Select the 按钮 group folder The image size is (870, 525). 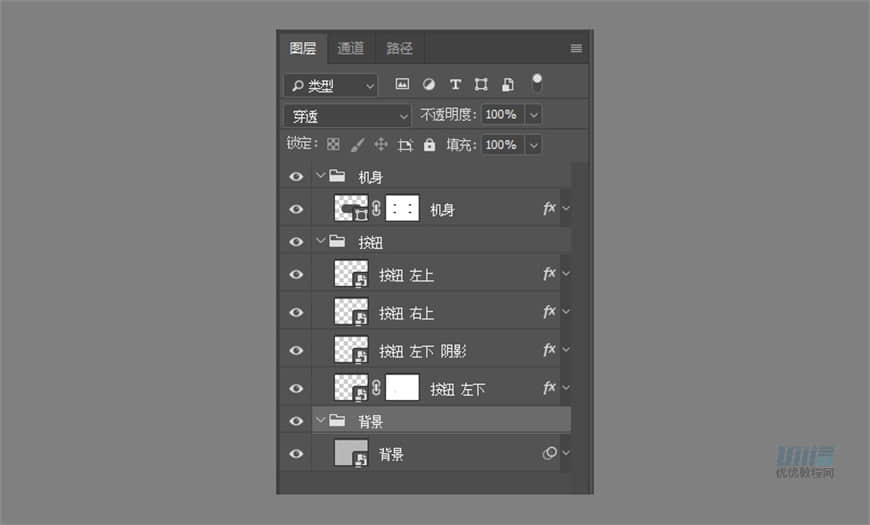337,241
